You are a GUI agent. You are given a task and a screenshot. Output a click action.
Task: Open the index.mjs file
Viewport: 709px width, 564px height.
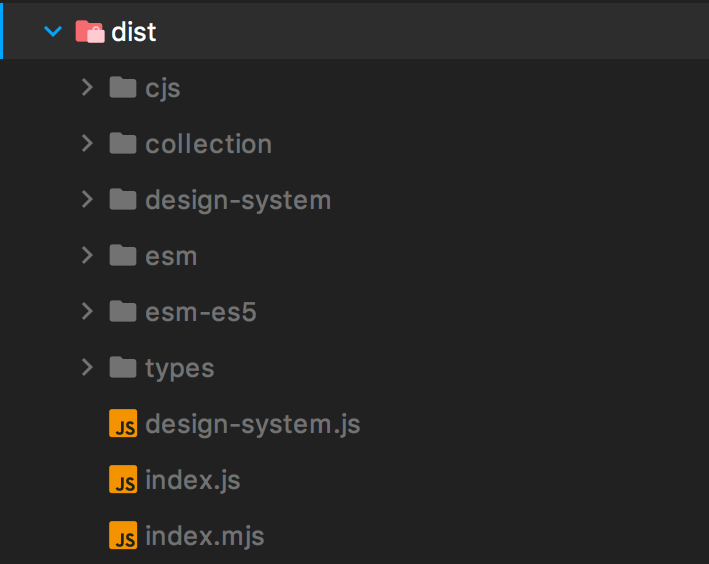205,537
